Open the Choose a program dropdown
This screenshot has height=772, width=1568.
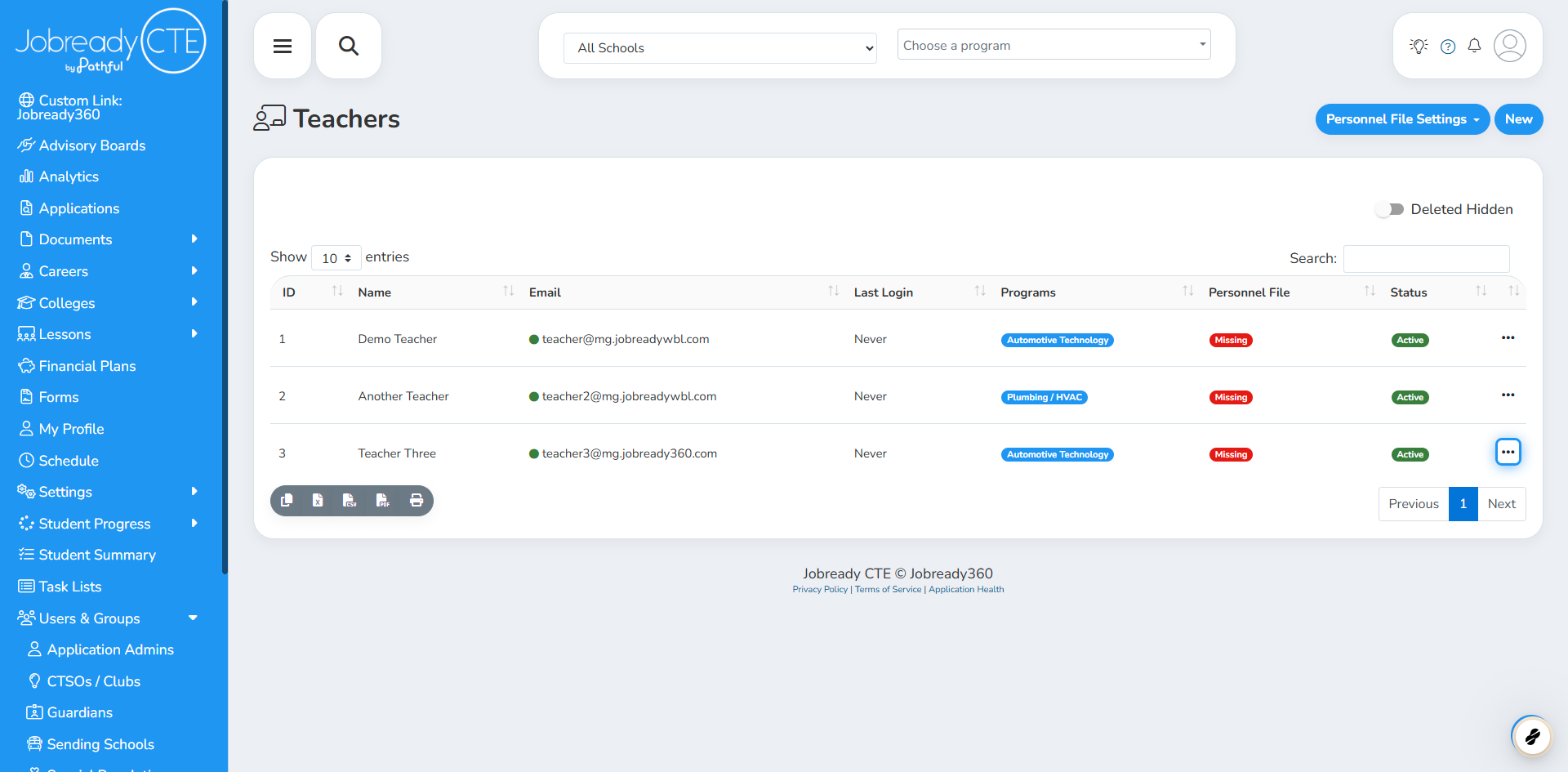(x=1053, y=45)
